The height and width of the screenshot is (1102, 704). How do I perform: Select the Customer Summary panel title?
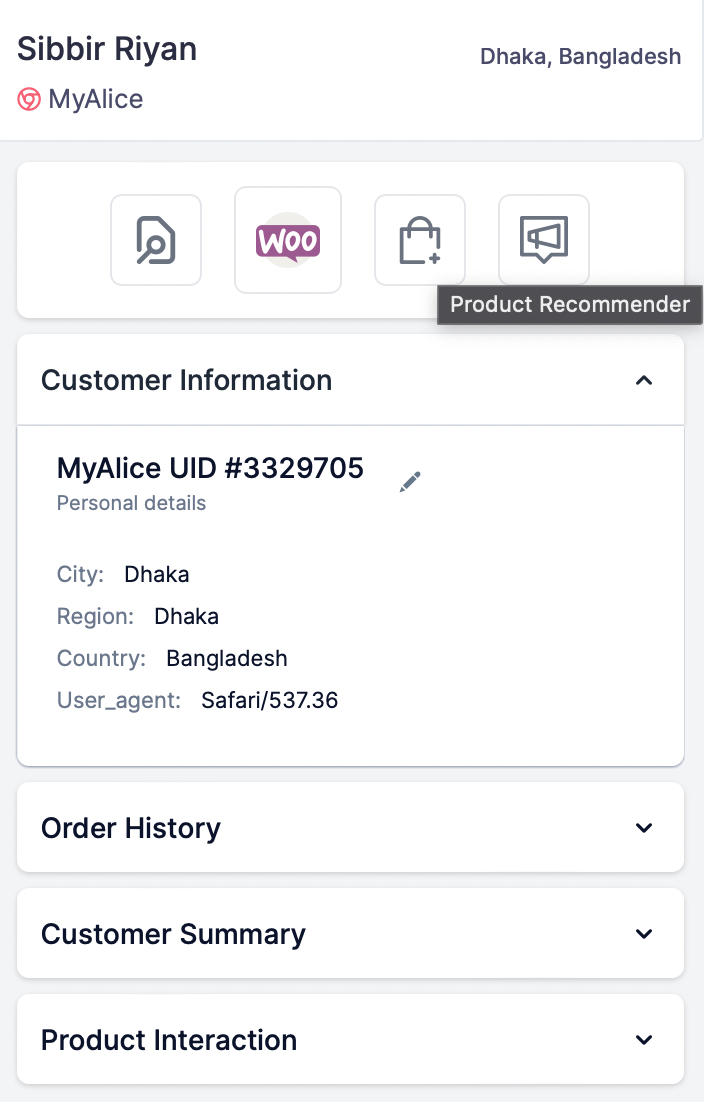[173, 934]
